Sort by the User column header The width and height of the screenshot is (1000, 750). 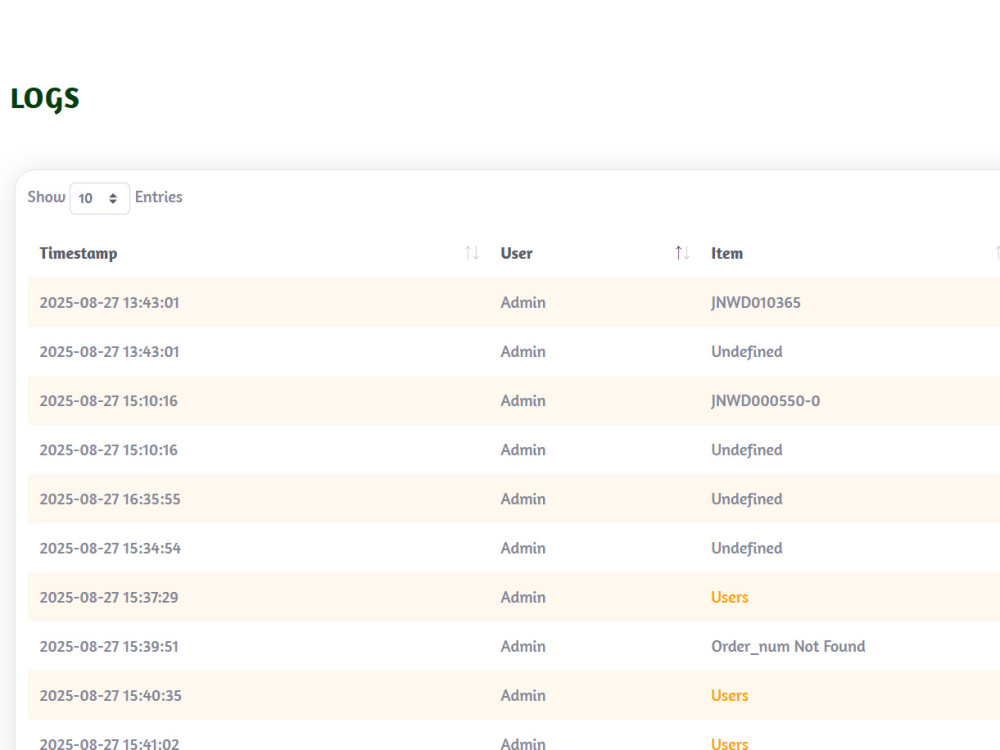tap(516, 253)
